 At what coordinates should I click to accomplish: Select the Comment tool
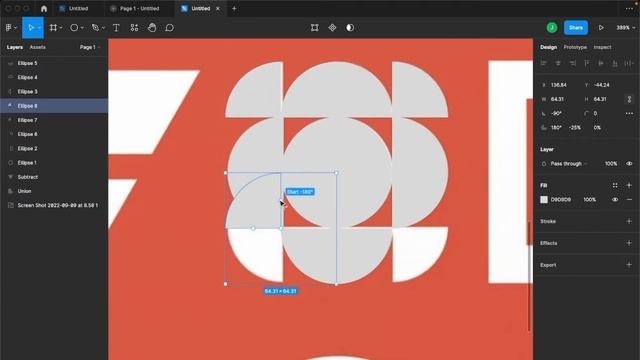pos(169,28)
